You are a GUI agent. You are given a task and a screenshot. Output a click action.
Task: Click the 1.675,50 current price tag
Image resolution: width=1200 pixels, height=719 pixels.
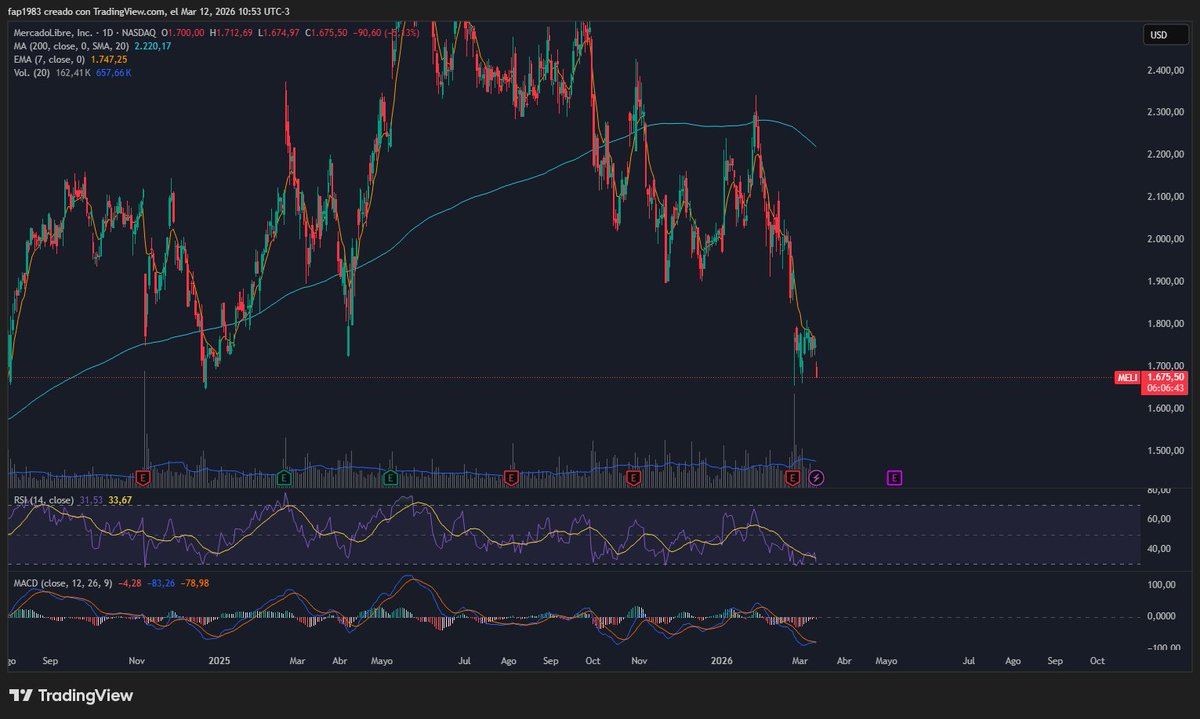click(x=1164, y=376)
